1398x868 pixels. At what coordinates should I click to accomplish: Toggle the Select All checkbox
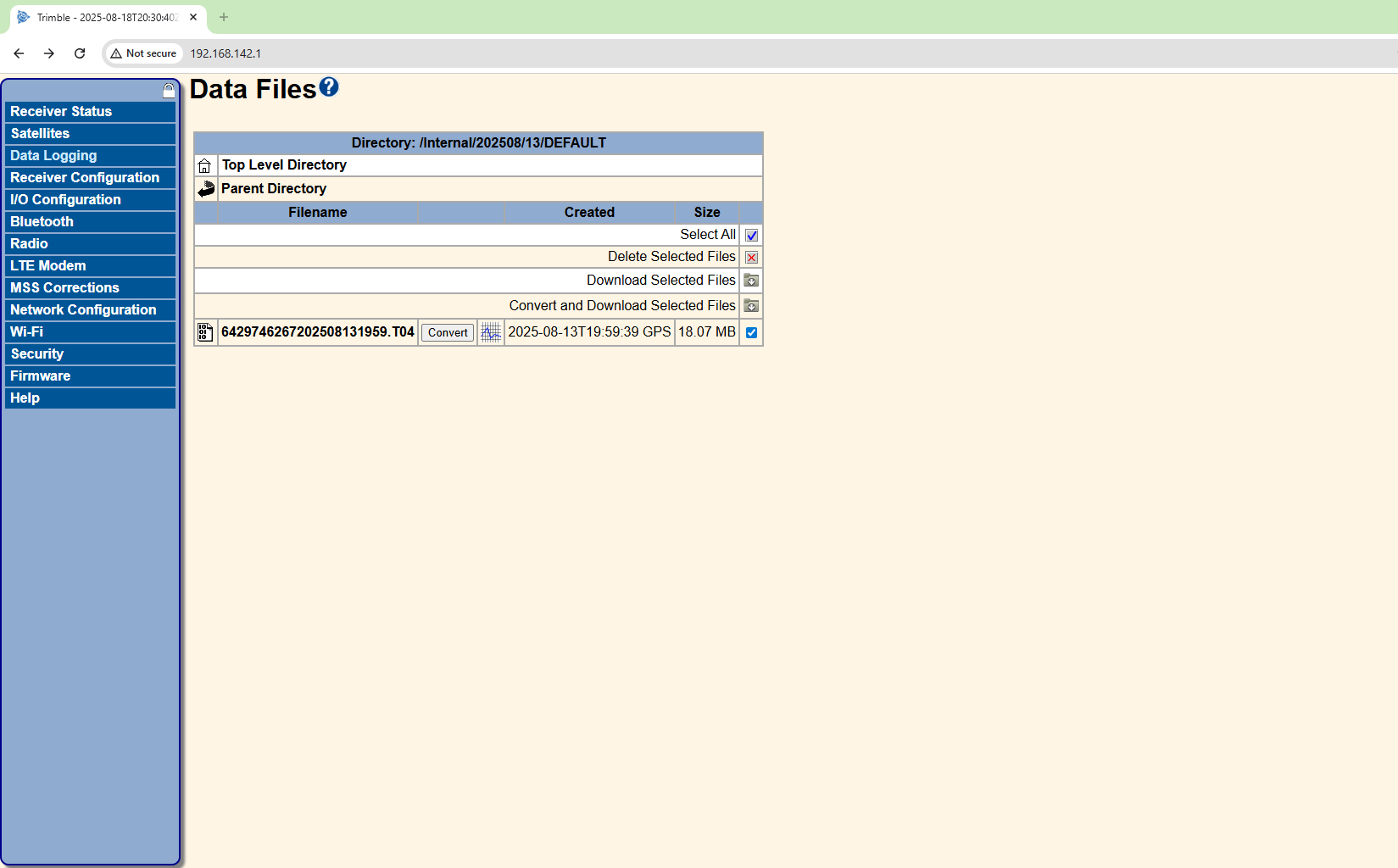click(751, 236)
